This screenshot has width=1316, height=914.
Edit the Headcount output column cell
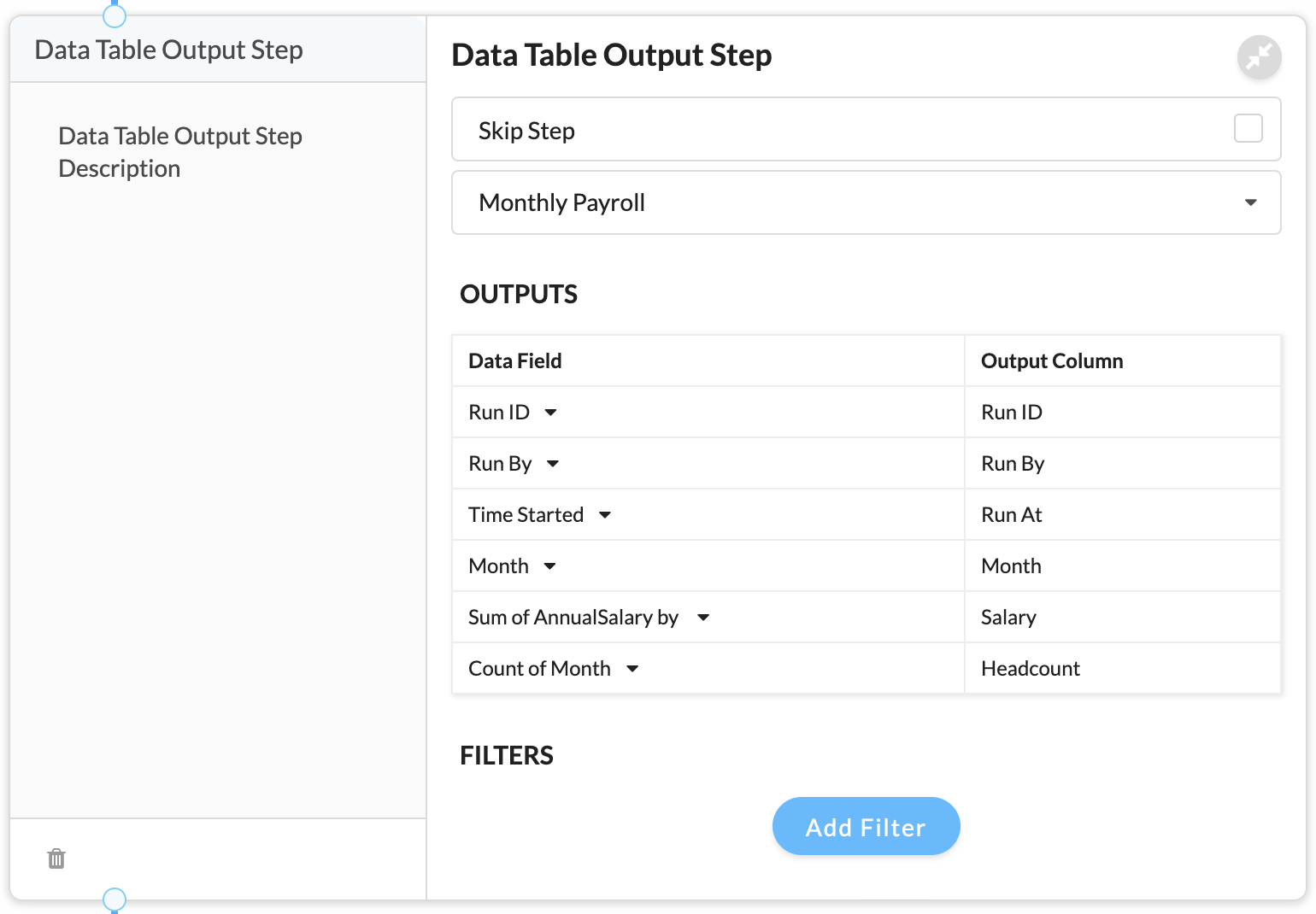coord(1122,668)
